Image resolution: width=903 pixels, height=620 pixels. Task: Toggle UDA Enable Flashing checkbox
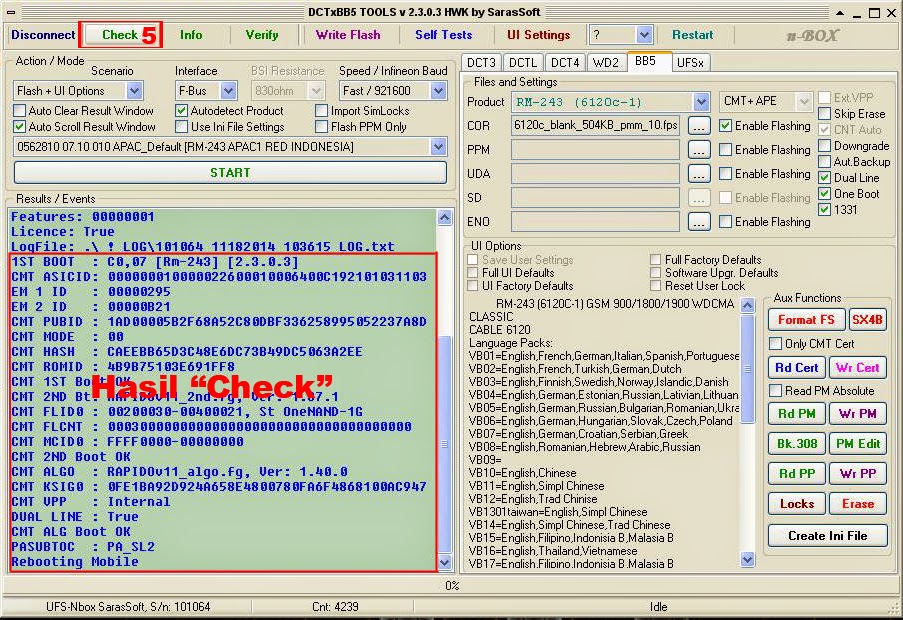726,173
